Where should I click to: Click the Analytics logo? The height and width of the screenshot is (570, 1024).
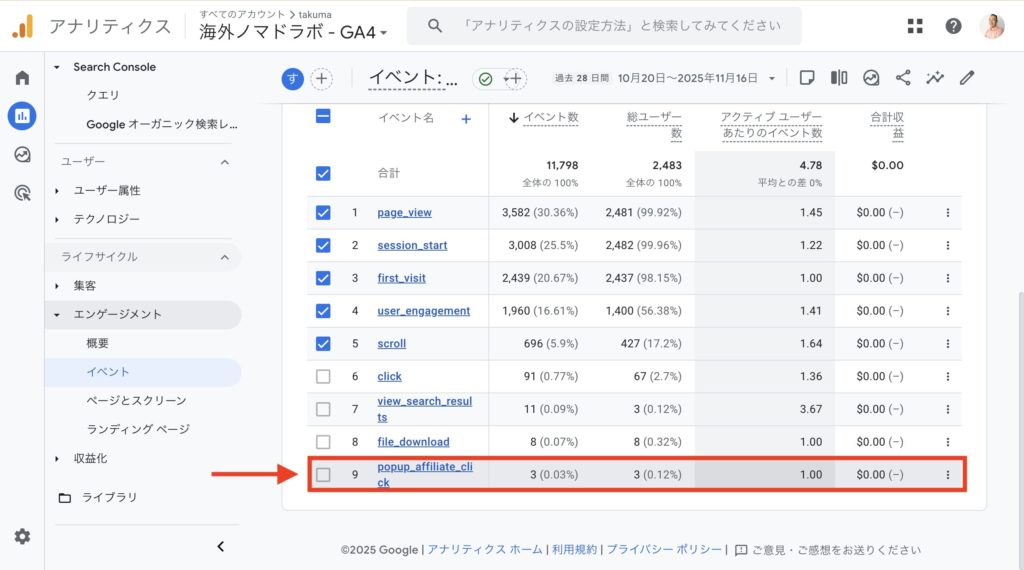pyautogui.click(x=23, y=26)
